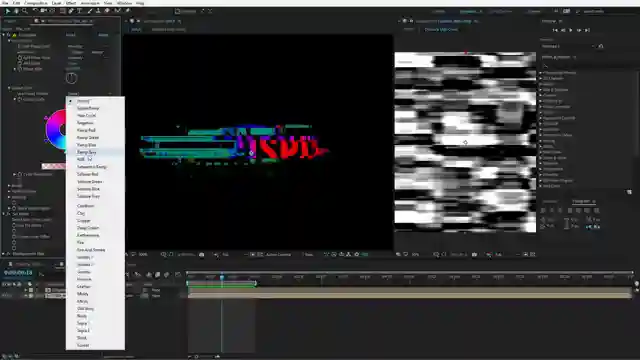Click the Output Cycle color wheel
This screenshot has width=640, height=360.
click(x=56, y=129)
